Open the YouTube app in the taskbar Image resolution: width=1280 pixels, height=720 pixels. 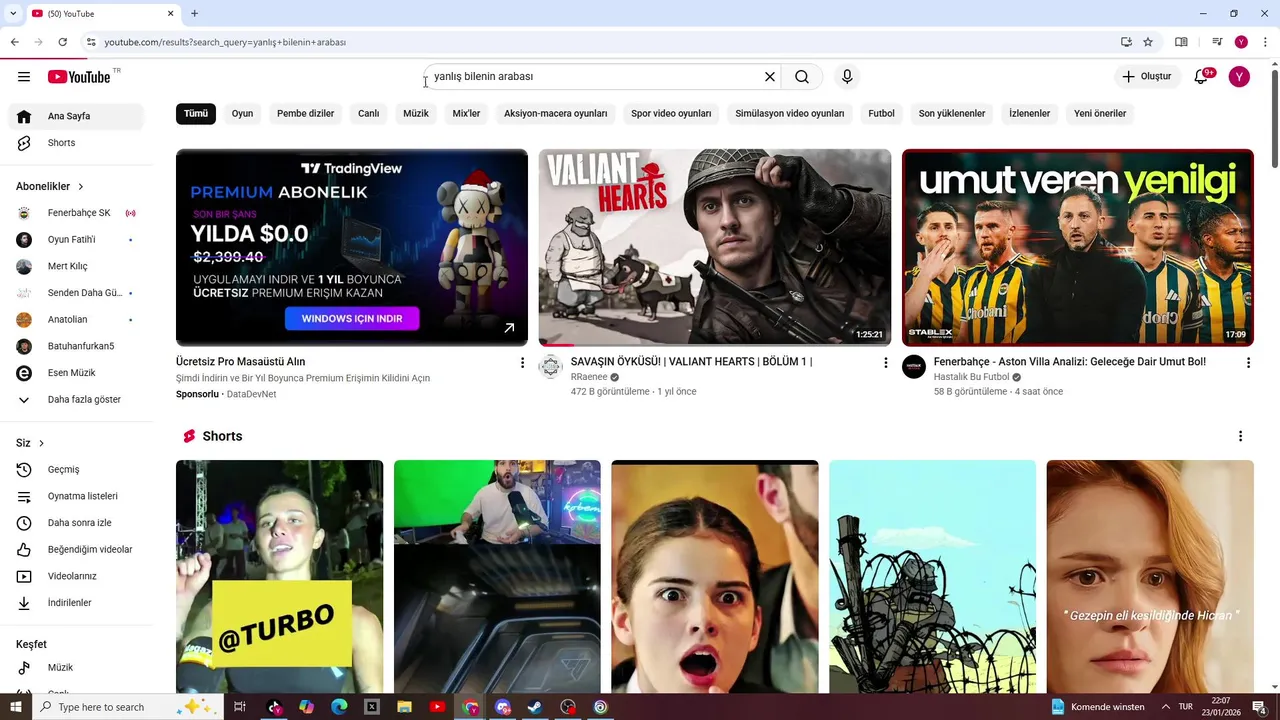coord(437,707)
